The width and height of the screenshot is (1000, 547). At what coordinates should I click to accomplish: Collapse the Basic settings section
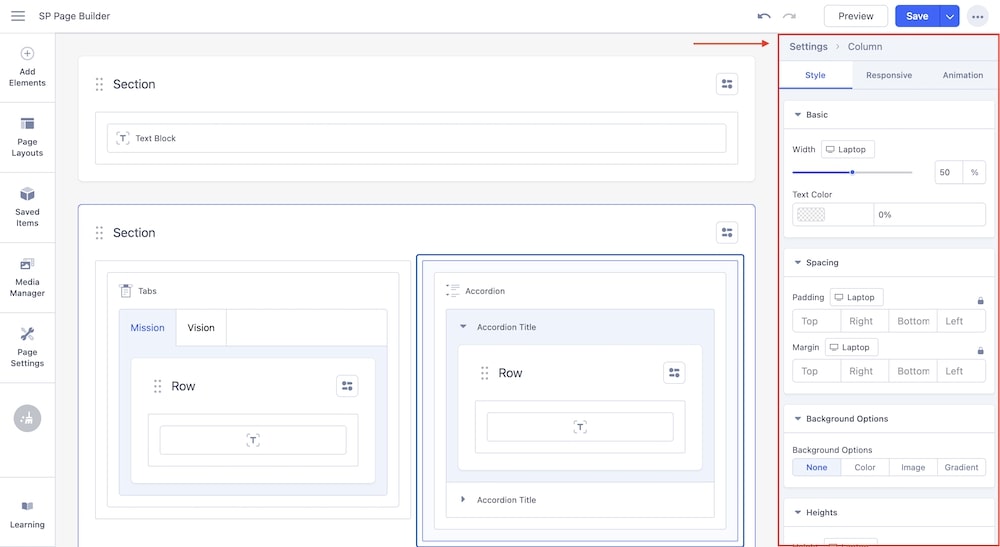(798, 115)
